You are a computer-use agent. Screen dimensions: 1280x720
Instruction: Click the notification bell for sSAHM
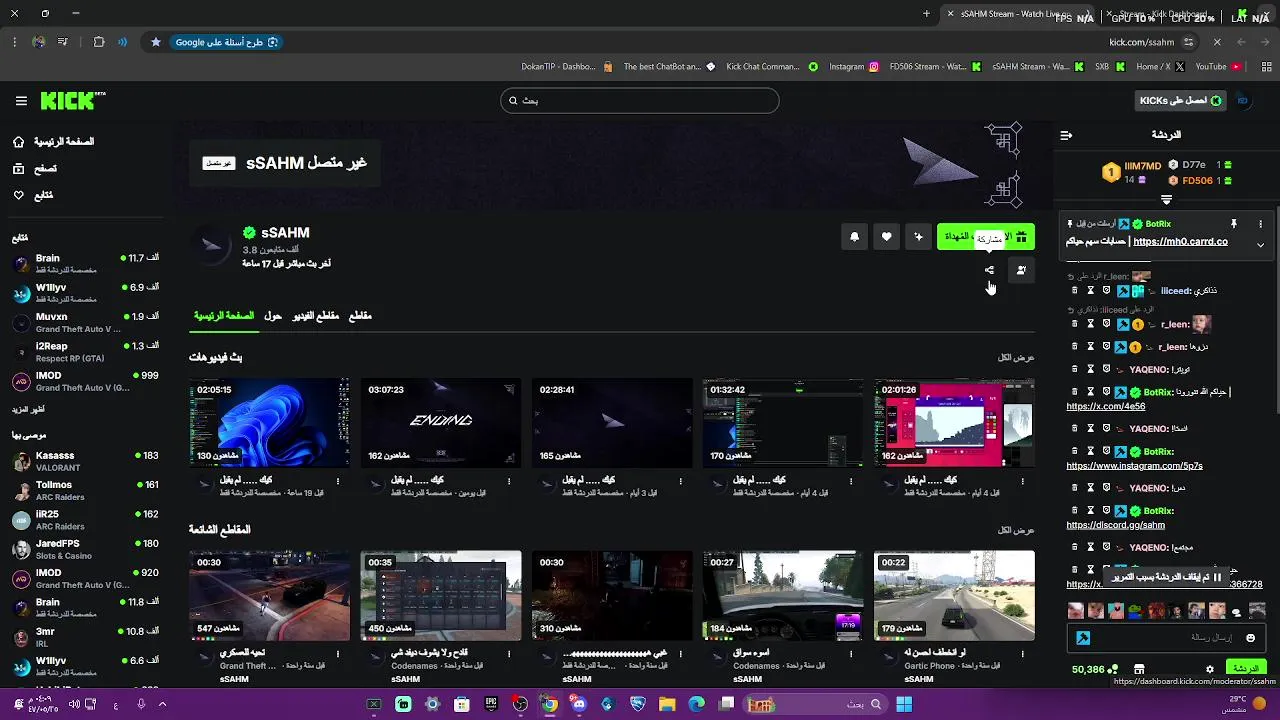point(854,237)
